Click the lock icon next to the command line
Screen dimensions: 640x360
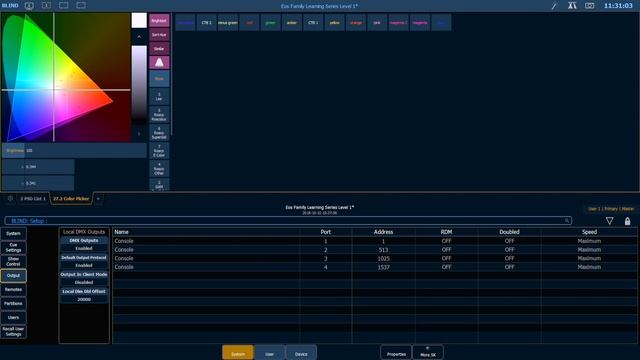627,221
